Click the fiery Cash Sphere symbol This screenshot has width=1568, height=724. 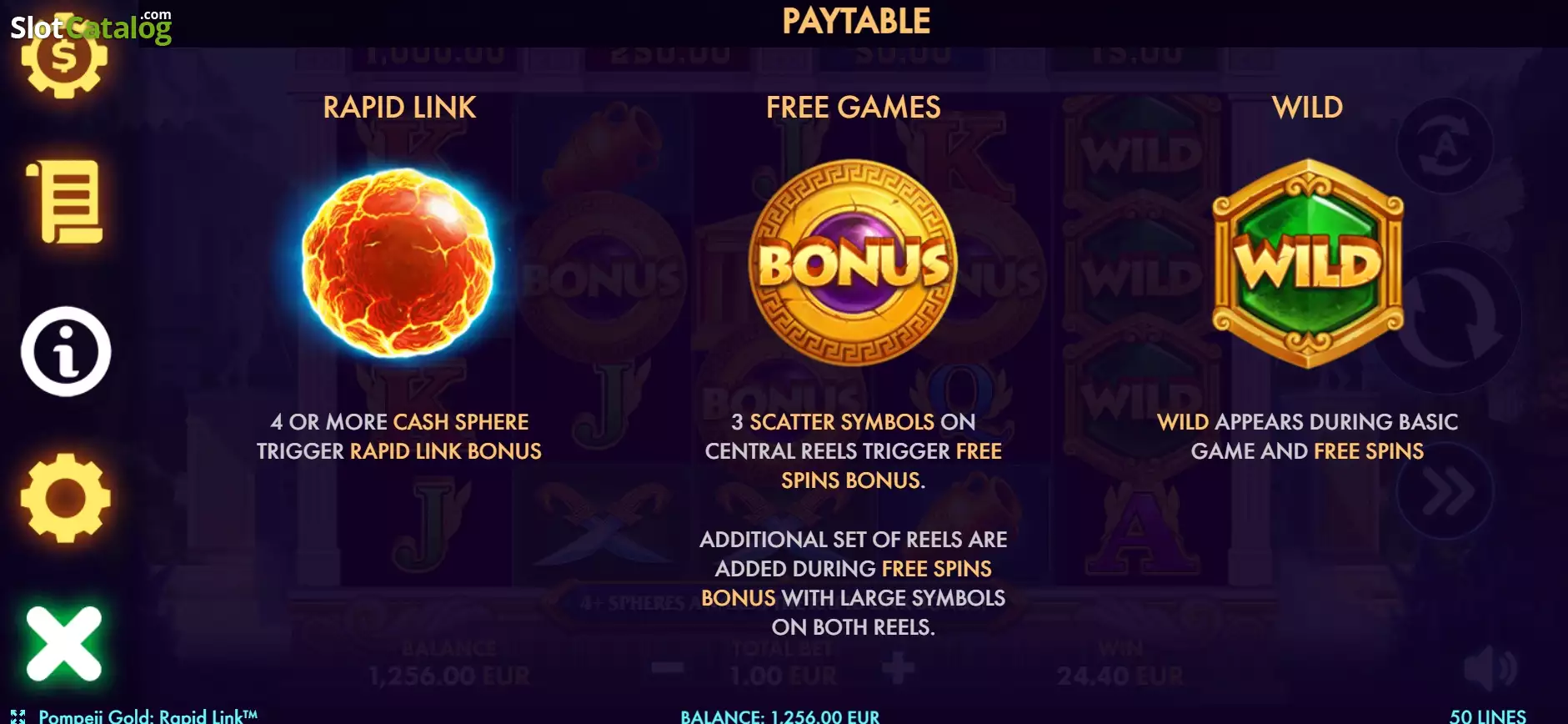pyautogui.click(x=398, y=264)
